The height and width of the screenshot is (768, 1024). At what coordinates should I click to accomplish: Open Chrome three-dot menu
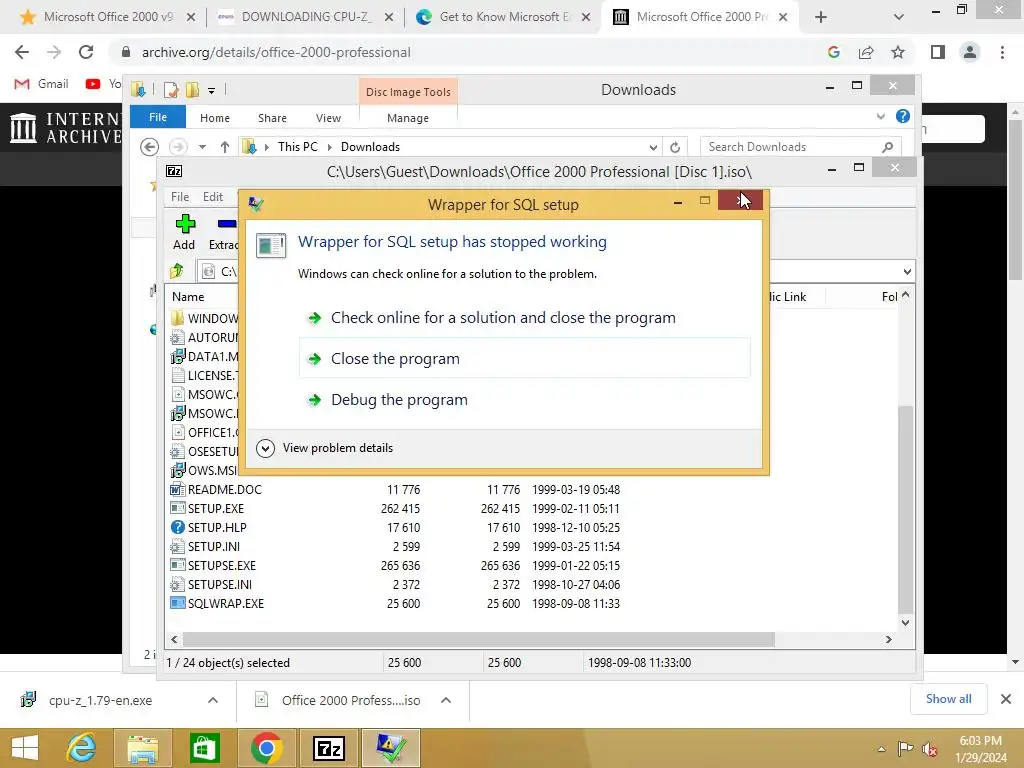1002,52
